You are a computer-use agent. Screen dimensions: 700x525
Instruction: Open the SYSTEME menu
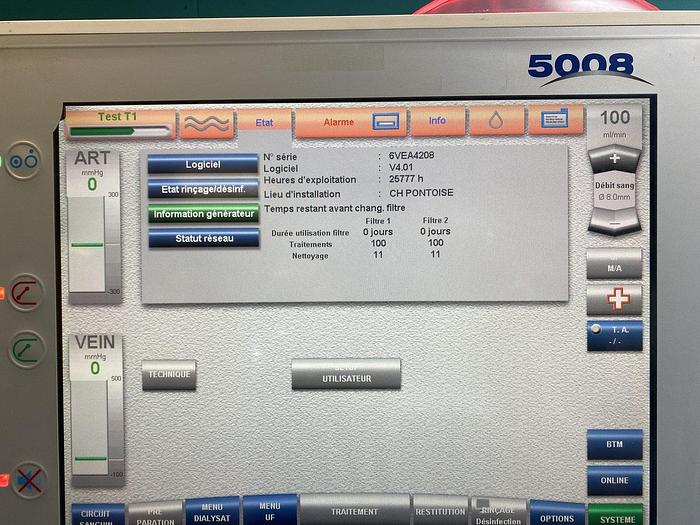[617, 515]
